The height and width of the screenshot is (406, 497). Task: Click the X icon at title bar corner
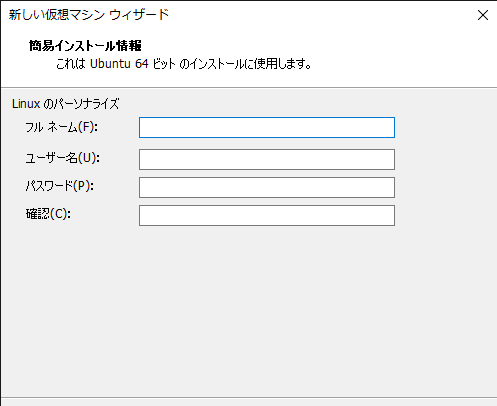(x=483, y=15)
